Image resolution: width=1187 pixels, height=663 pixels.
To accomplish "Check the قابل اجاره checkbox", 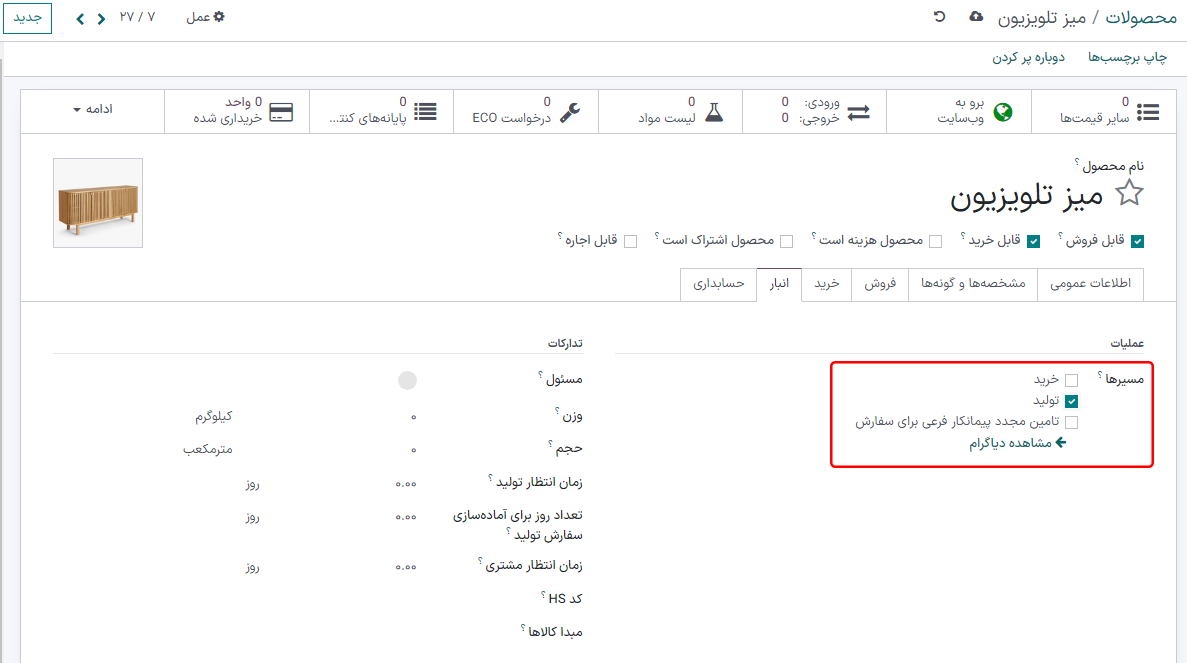I will click(x=630, y=240).
